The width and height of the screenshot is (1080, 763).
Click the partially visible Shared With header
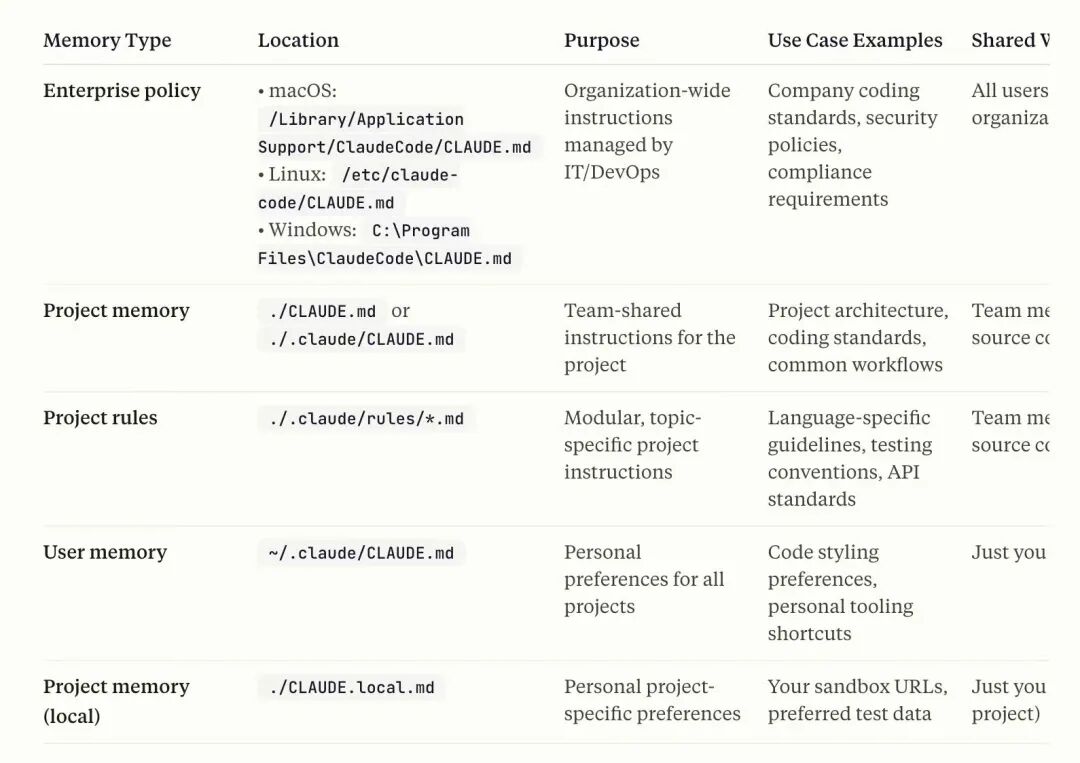1010,40
